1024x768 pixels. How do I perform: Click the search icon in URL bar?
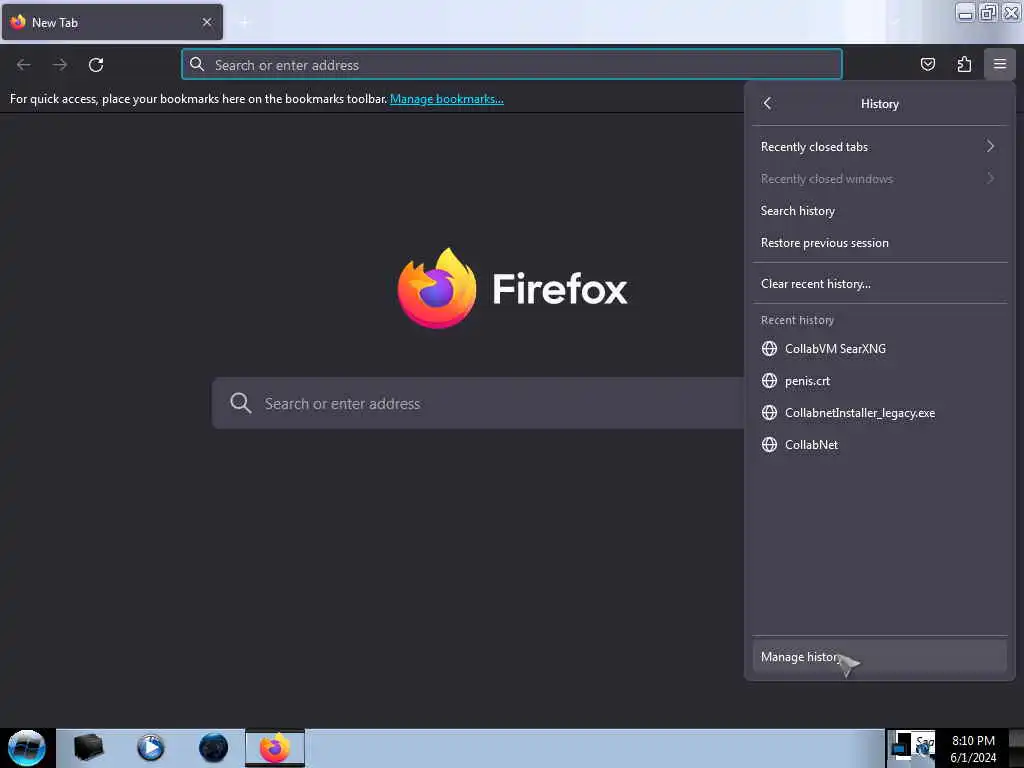point(197,64)
